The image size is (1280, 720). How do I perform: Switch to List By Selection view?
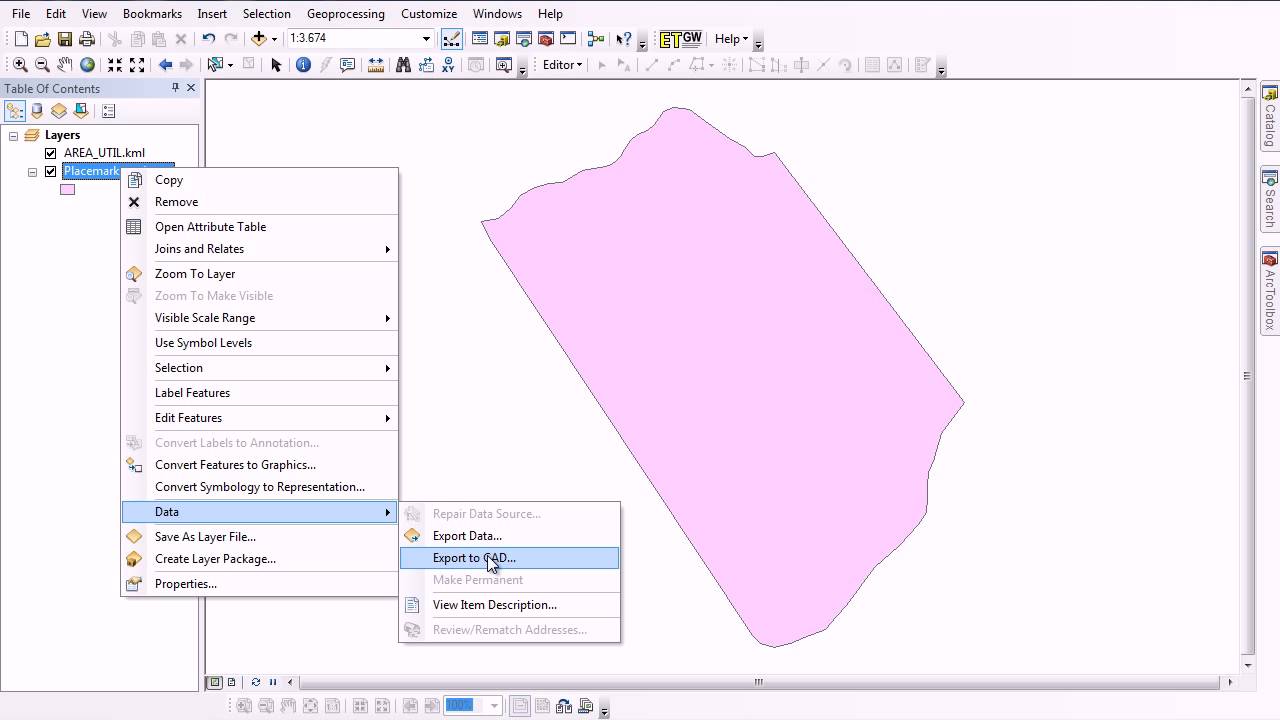click(81, 111)
